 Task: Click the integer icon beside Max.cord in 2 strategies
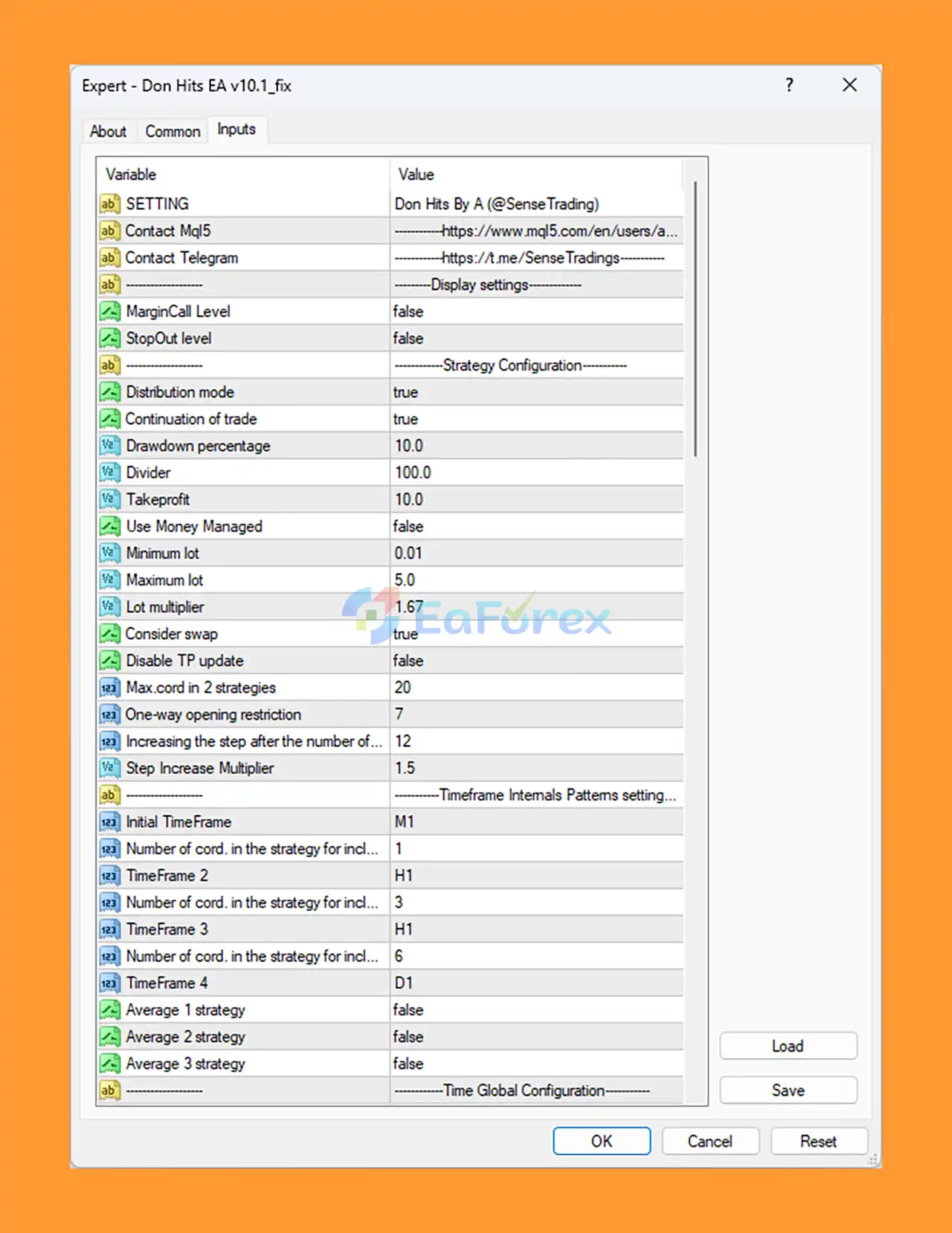pyautogui.click(x=109, y=687)
